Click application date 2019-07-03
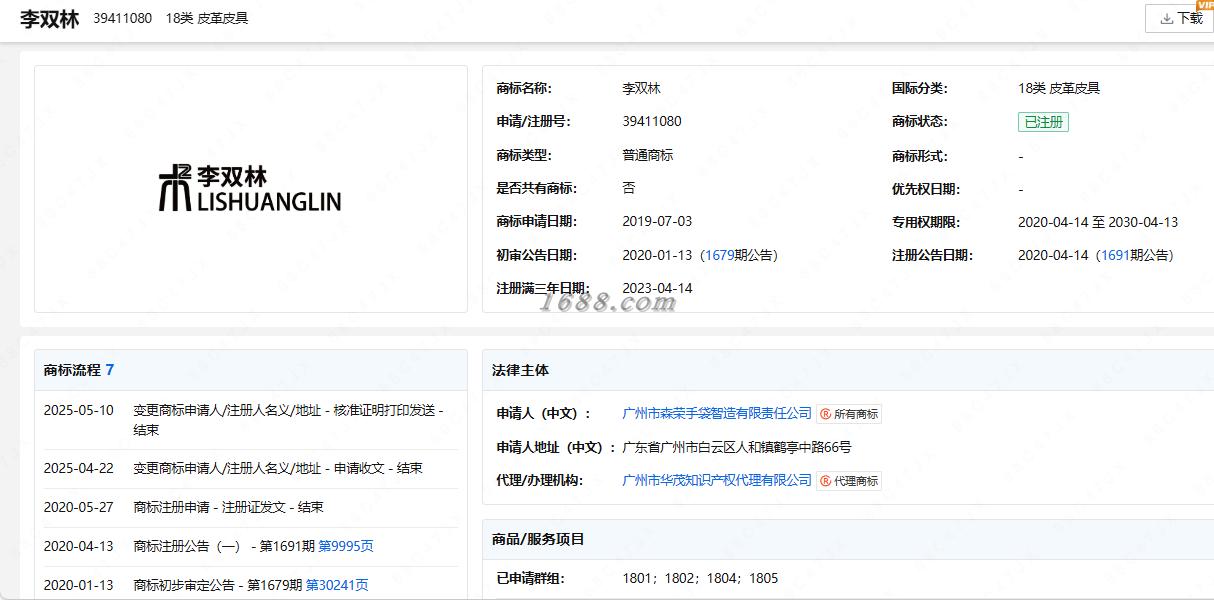Viewport: 1214px width, 600px height. [657, 221]
